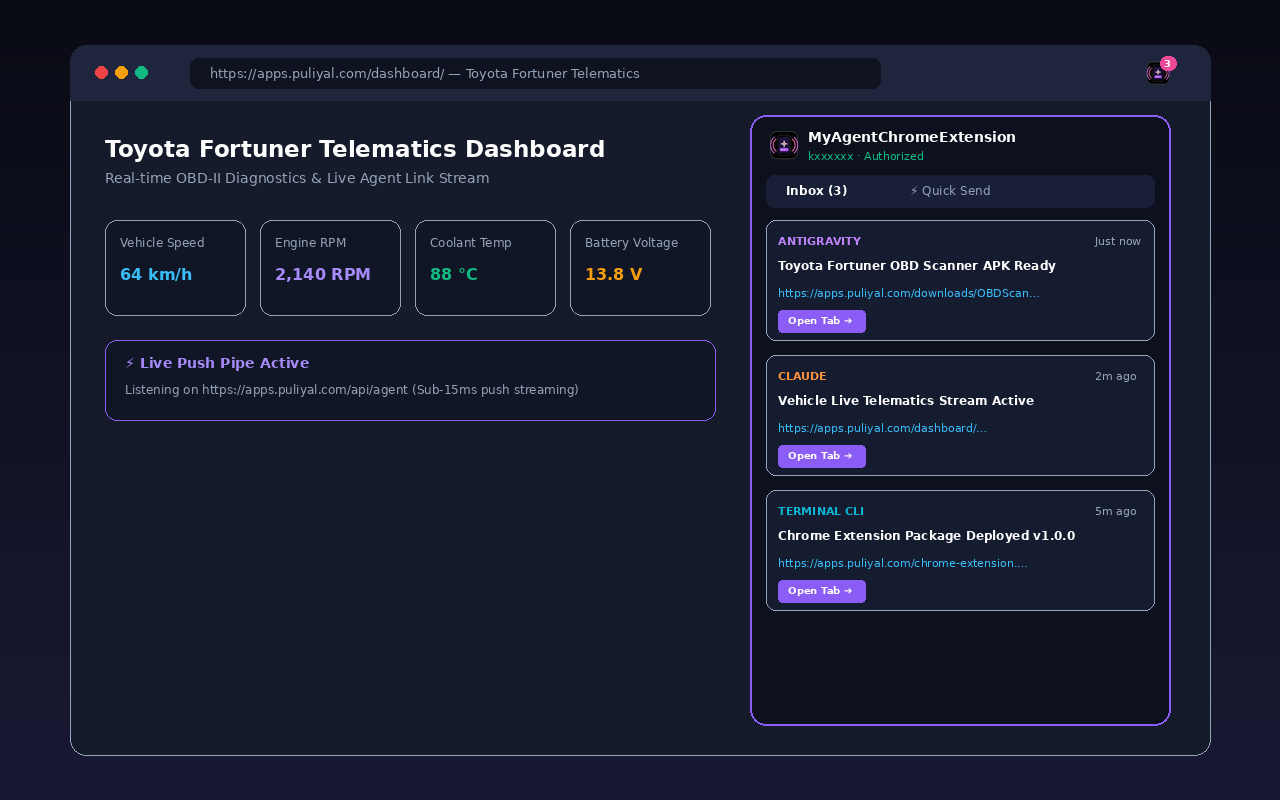Click the '2m ago' timestamp
Image resolution: width=1280 pixels, height=800 pixels.
point(1116,376)
